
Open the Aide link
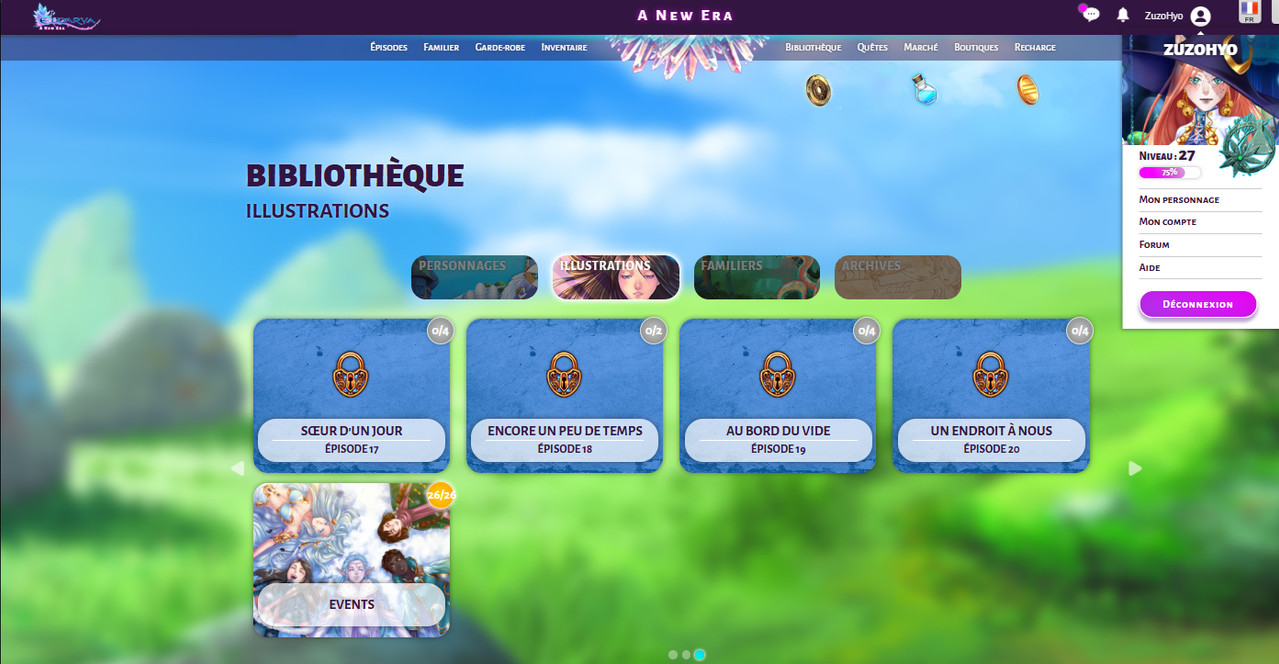coord(1149,268)
